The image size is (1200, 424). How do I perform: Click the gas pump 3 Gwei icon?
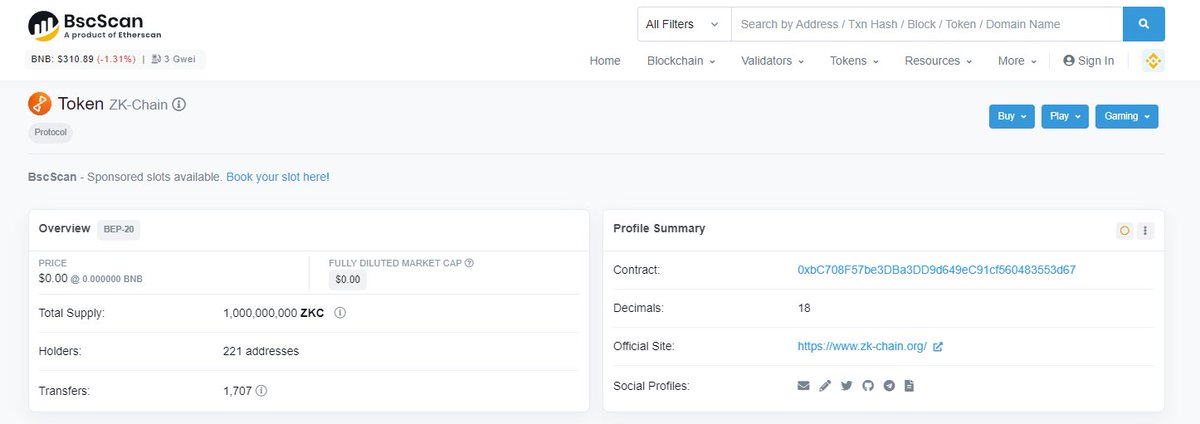(x=156, y=60)
